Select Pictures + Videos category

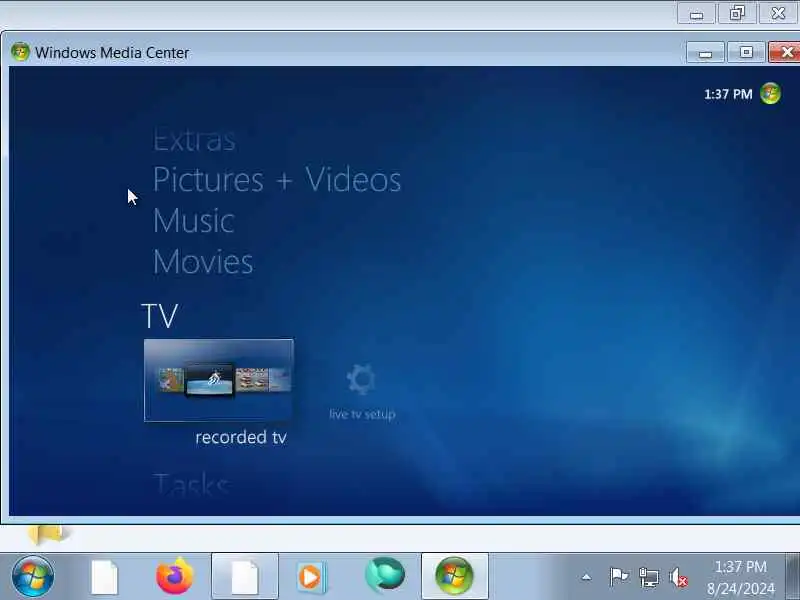coord(277,180)
